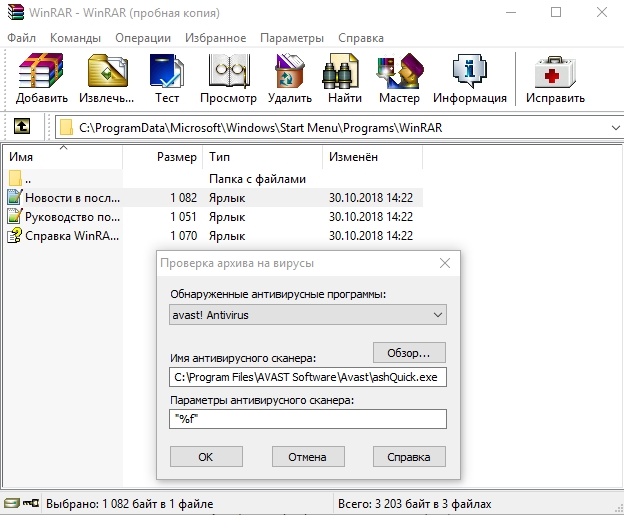This screenshot has height=515, width=624.
Task: Click the icon of Руководство по... shortcut
Action: [x=15, y=217]
